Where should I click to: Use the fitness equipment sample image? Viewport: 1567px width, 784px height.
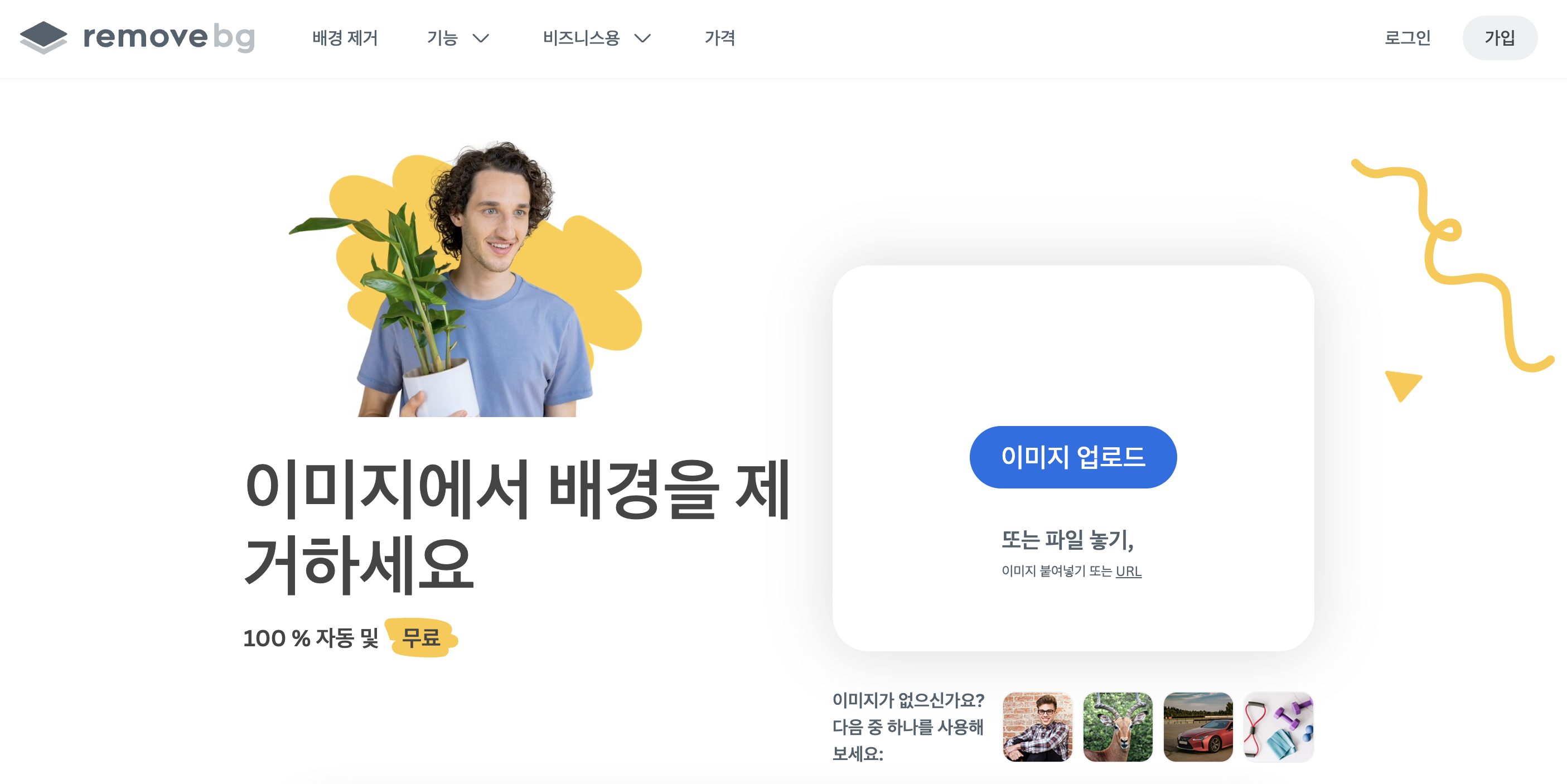coord(1279,726)
